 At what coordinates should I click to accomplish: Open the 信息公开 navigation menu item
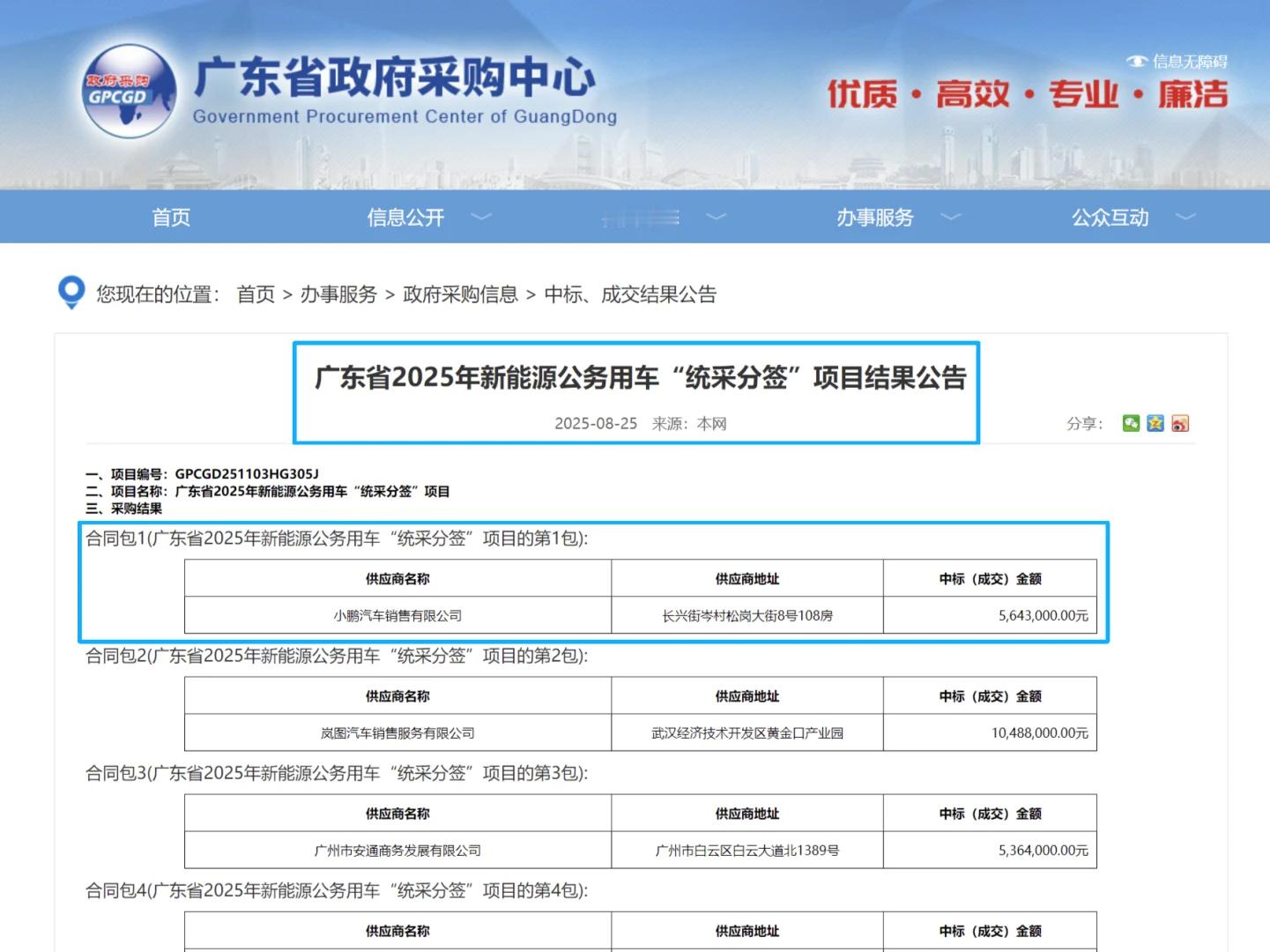[x=406, y=217]
